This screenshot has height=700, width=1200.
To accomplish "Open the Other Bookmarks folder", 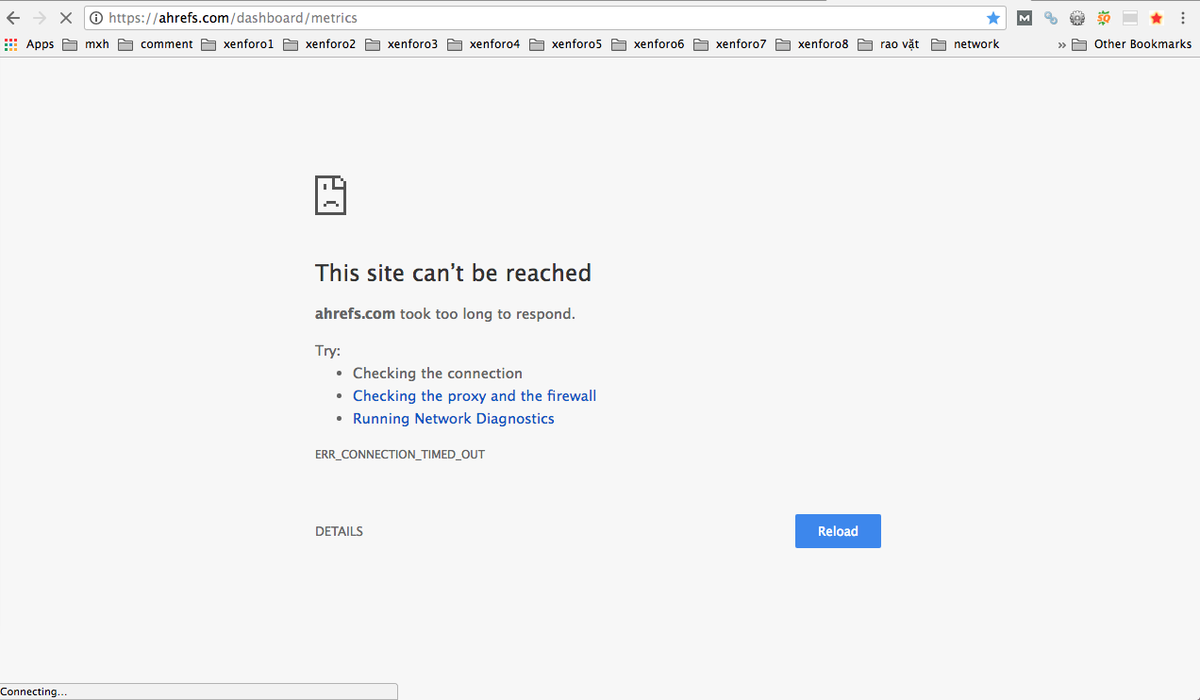I will pos(1131,44).
